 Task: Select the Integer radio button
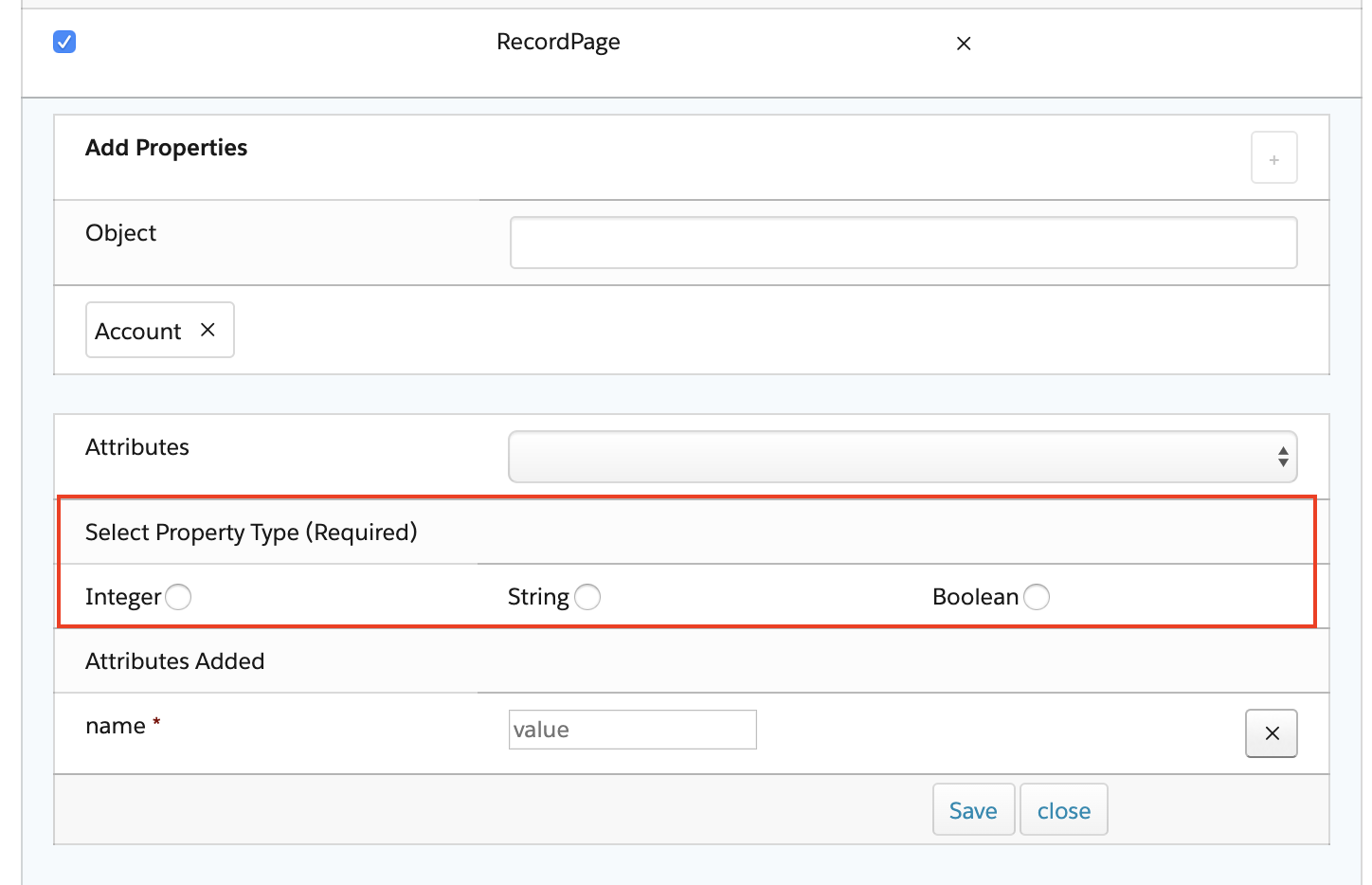pyautogui.click(x=178, y=597)
